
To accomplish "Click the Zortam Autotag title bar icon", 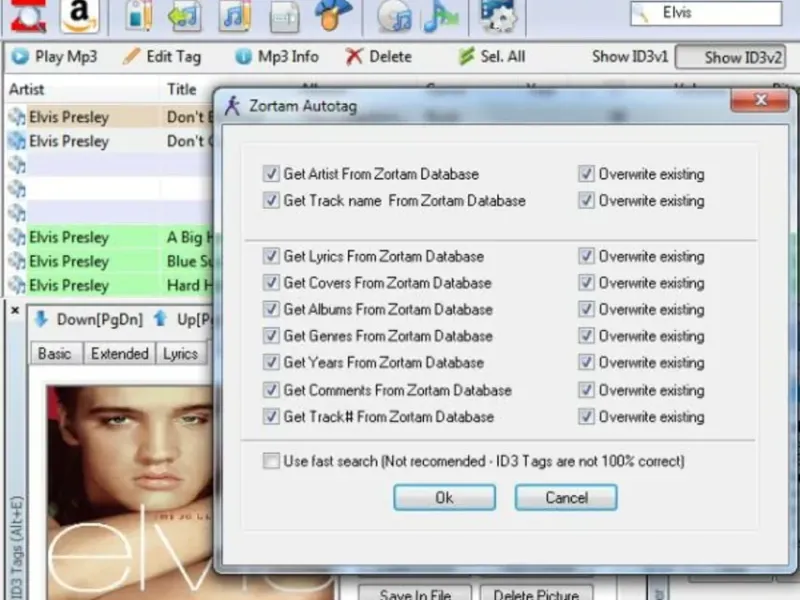I will click(x=233, y=106).
